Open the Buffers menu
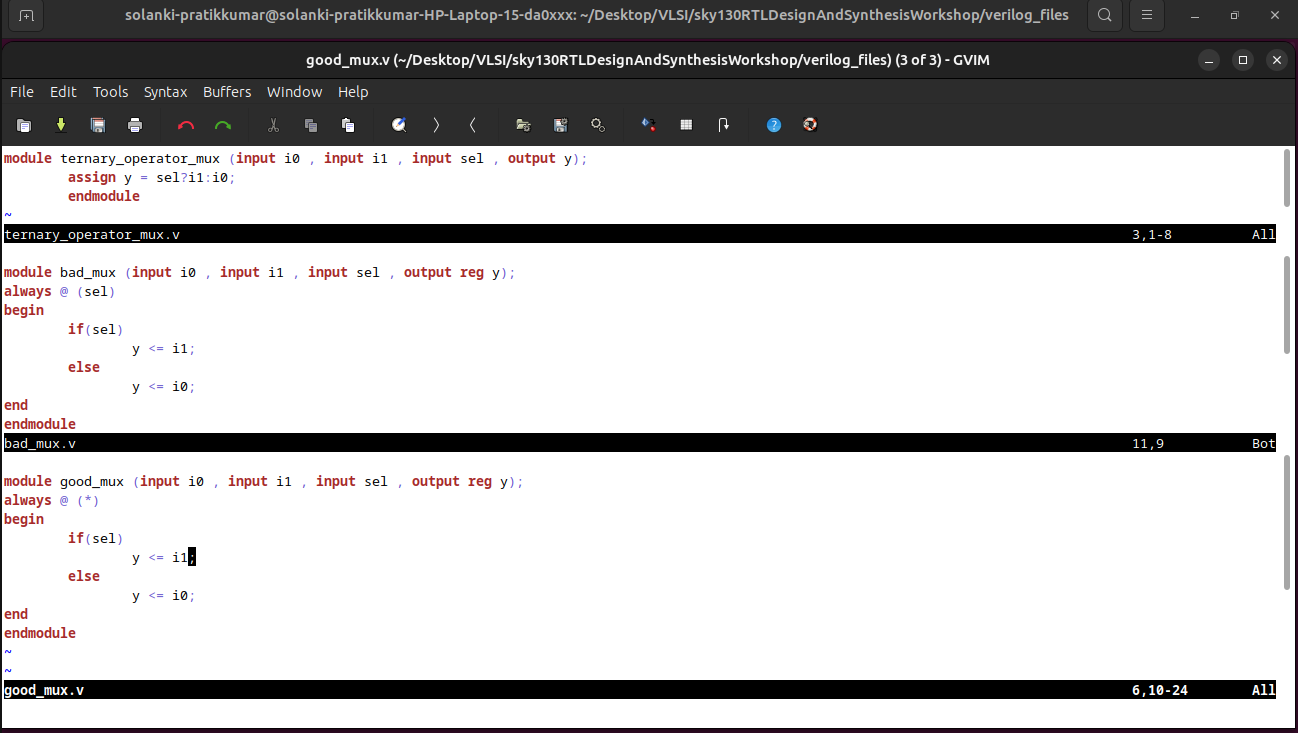This screenshot has width=1298, height=733. pos(227,91)
